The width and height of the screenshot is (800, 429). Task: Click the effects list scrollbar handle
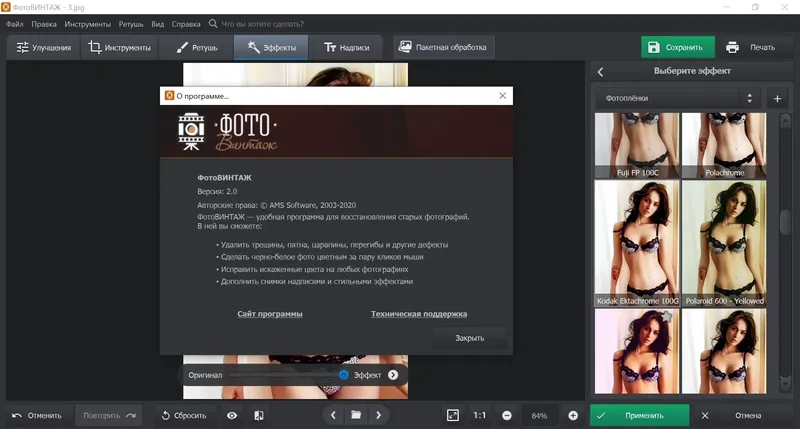pos(785,222)
